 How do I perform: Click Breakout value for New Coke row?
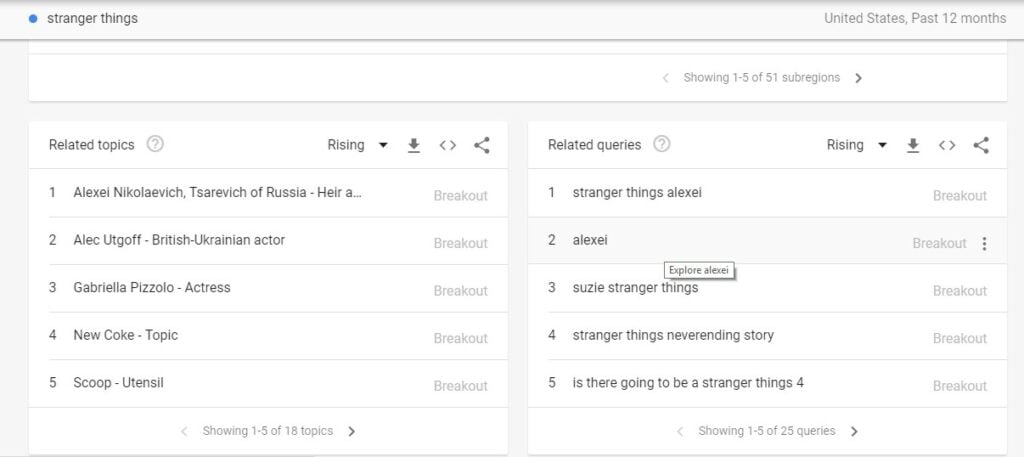(x=460, y=338)
